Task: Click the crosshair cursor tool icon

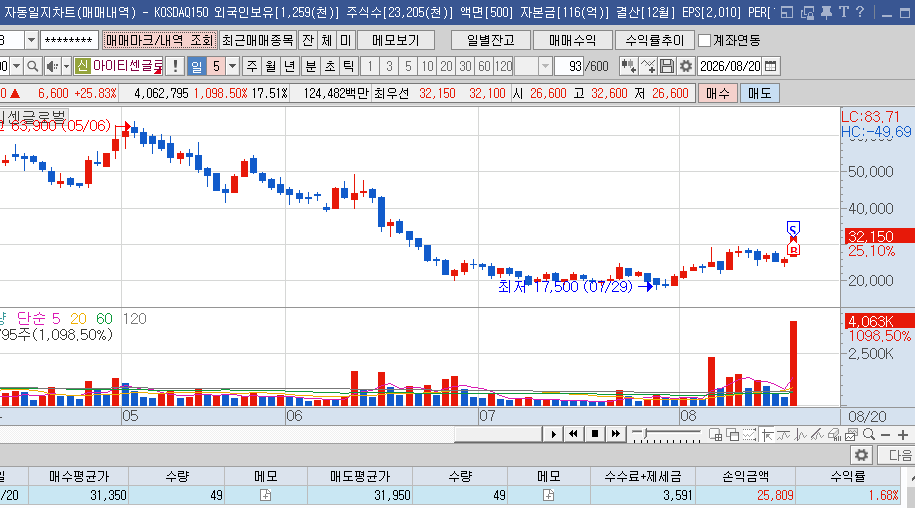Action: pyautogui.click(x=767, y=435)
